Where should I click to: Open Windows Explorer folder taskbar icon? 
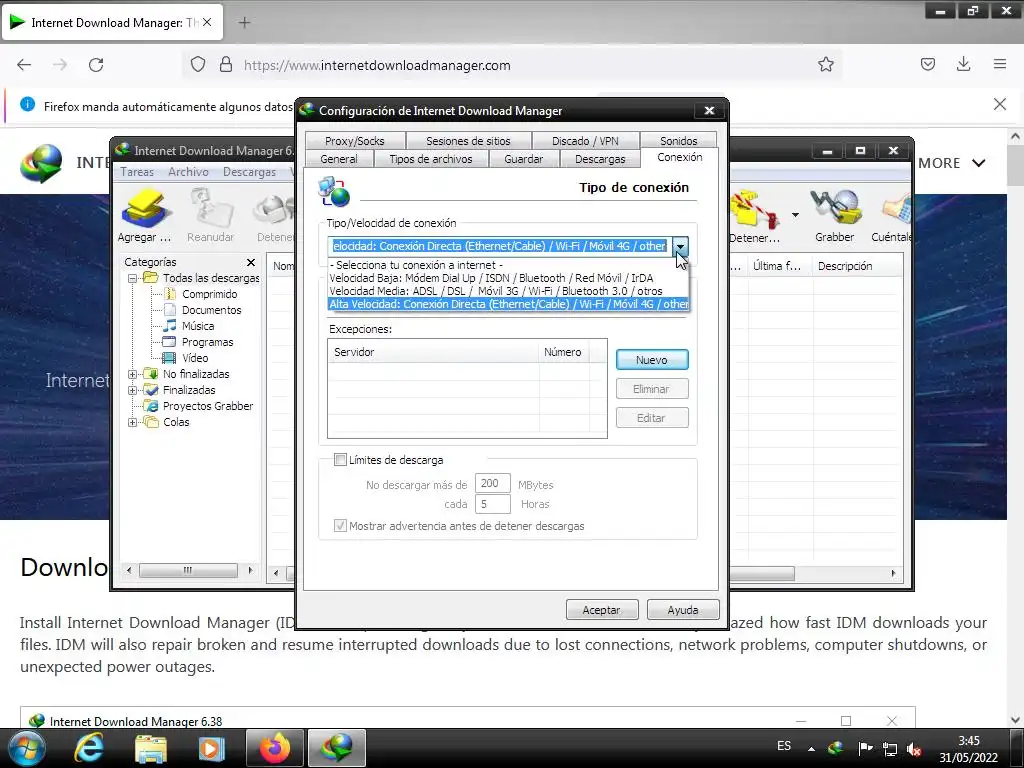(151, 748)
